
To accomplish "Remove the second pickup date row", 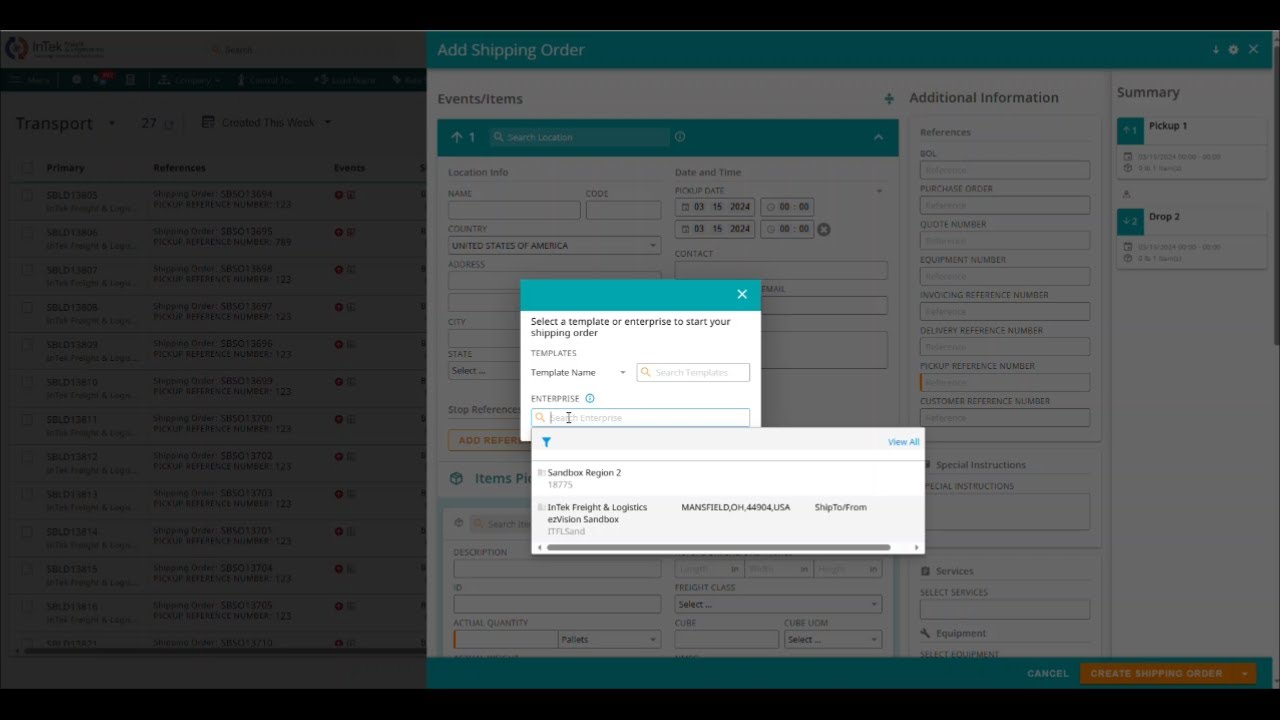I will click(824, 229).
